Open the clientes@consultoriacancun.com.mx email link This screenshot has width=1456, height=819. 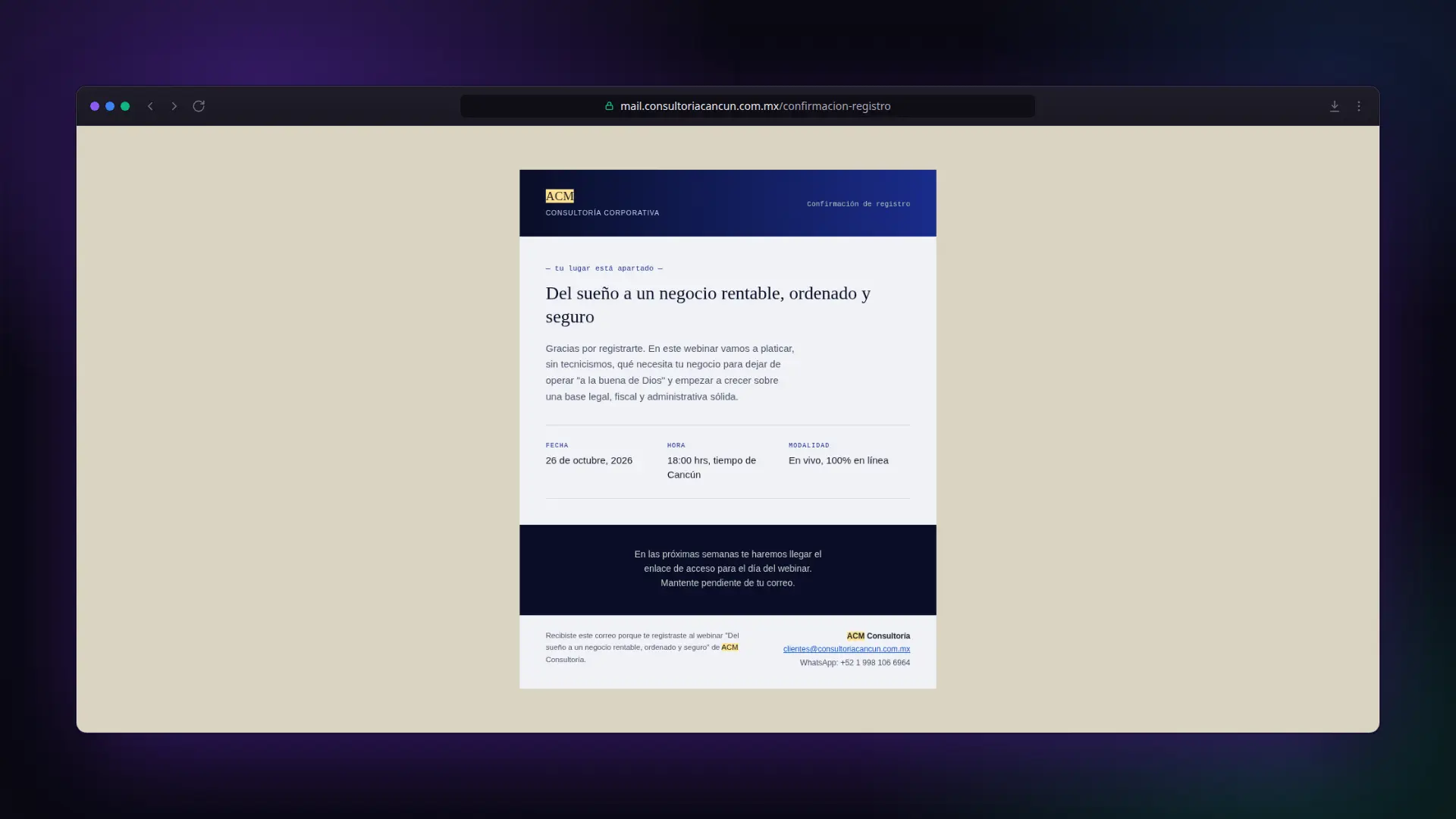(x=846, y=649)
